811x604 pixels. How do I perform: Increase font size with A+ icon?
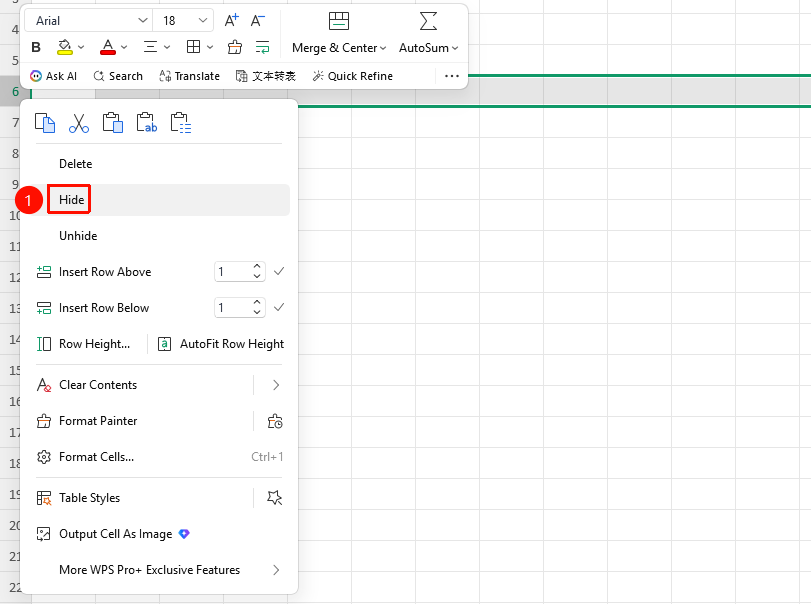231,21
